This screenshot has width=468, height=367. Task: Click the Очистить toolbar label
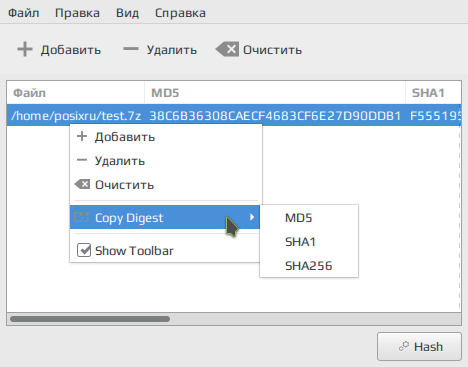272,50
